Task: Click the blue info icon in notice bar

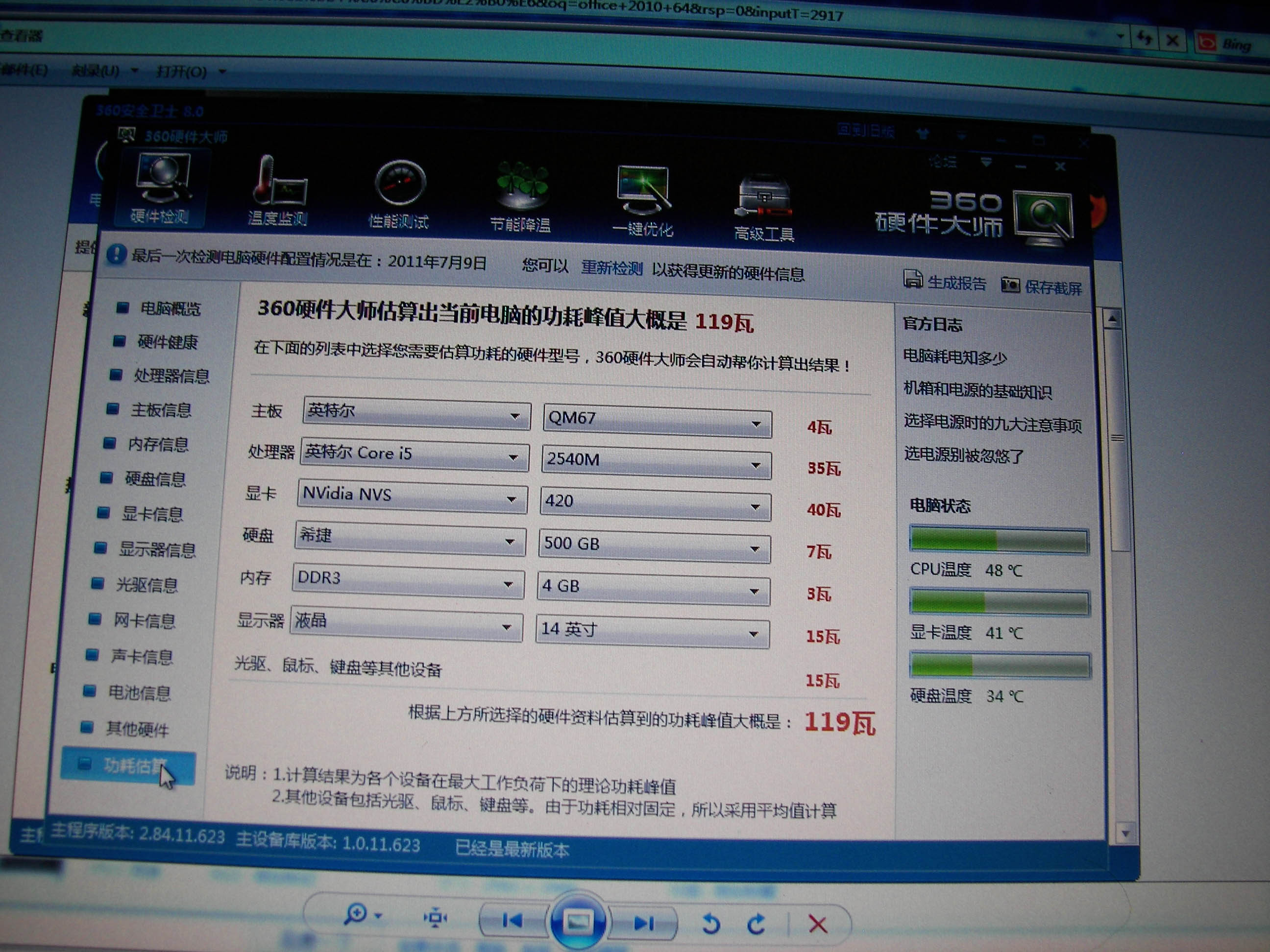Action: click(116, 254)
